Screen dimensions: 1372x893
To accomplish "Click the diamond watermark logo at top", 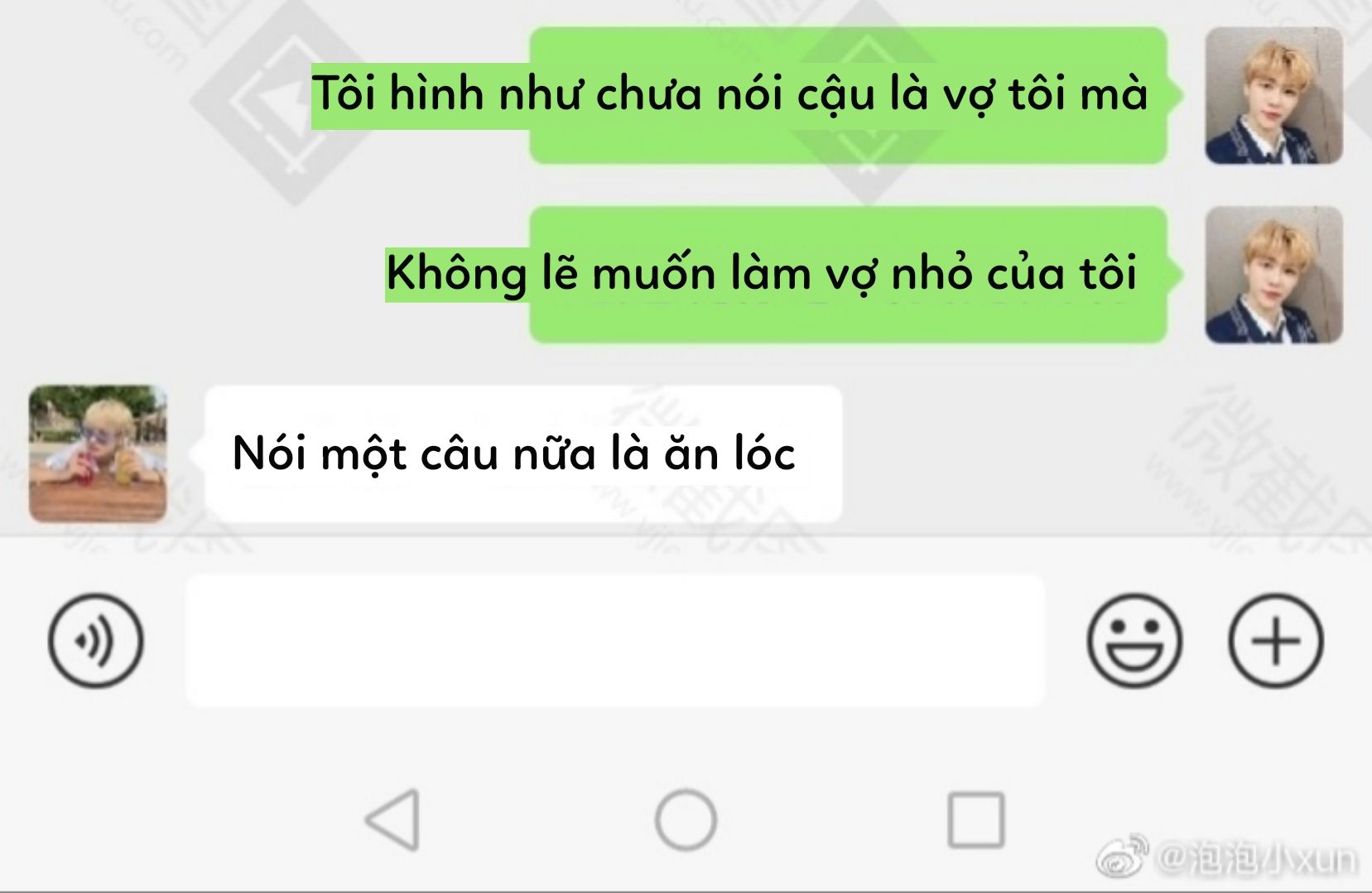I will [277, 103].
